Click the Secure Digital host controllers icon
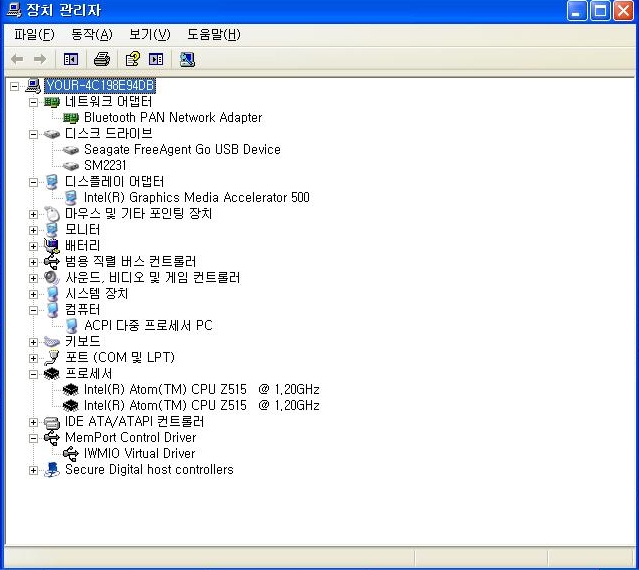This screenshot has height=570, width=639. [x=52, y=470]
